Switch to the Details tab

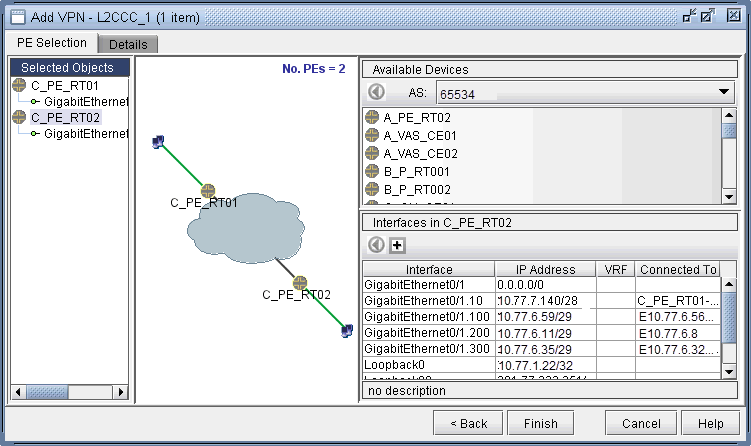click(128, 44)
